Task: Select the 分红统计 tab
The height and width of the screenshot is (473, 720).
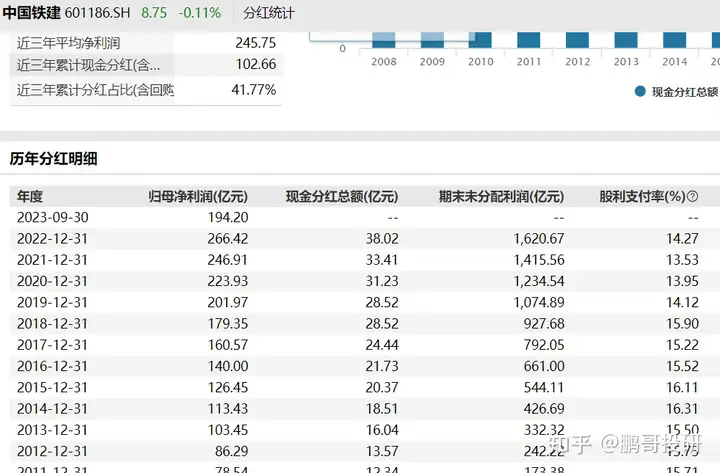Action: pyautogui.click(x=269, y=13)
